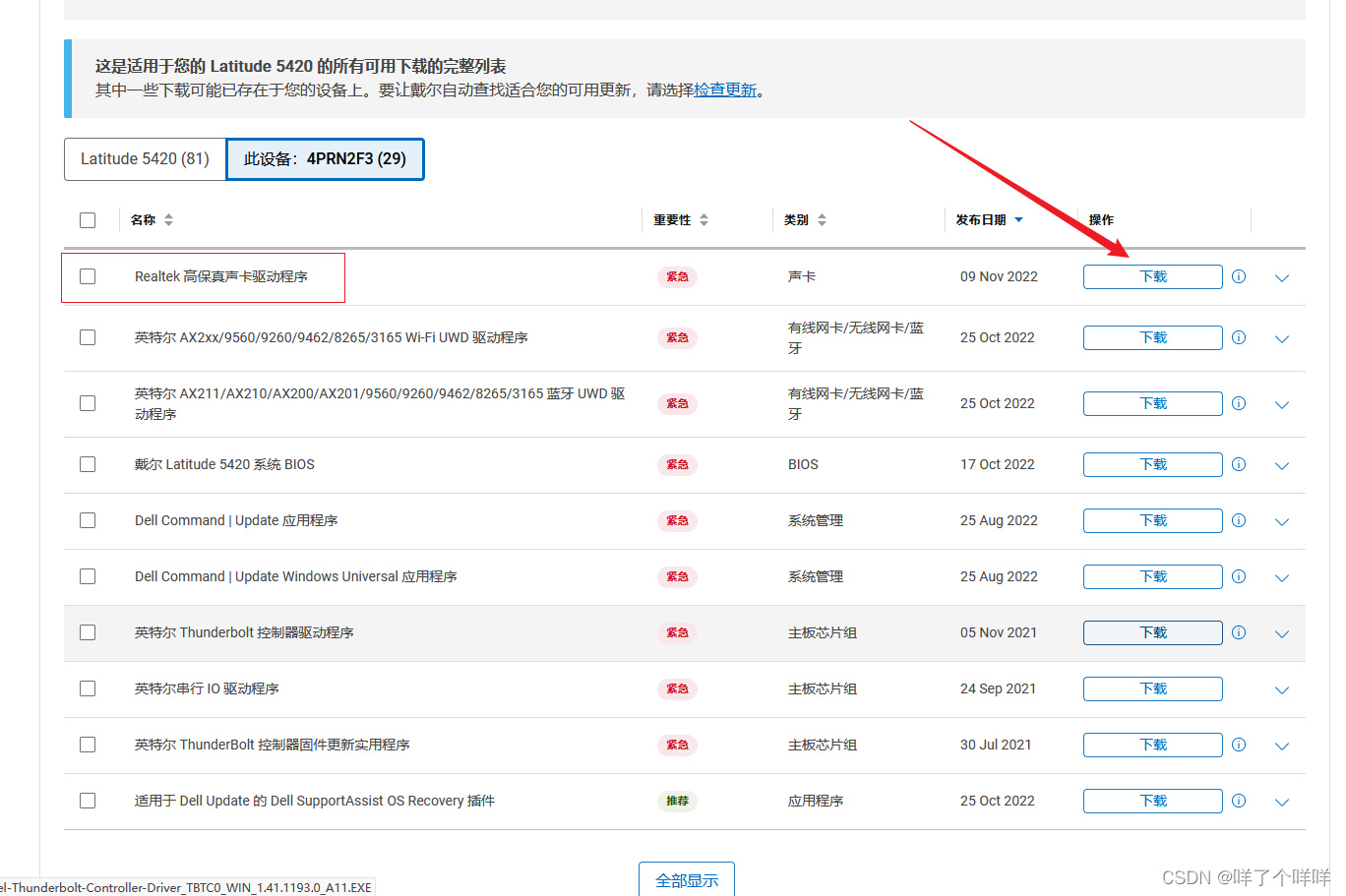Click category cell 声卡
Screen dimensions: 1346x896
point(802,276)
